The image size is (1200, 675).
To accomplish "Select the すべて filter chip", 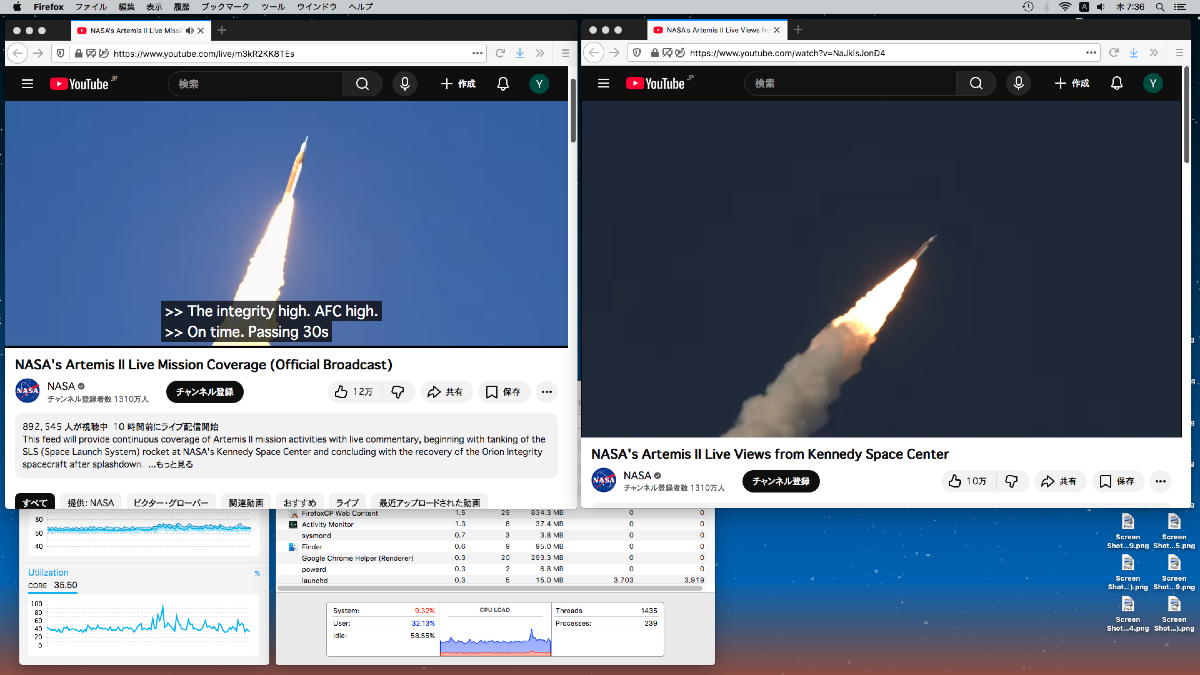I will click(35, 502).
